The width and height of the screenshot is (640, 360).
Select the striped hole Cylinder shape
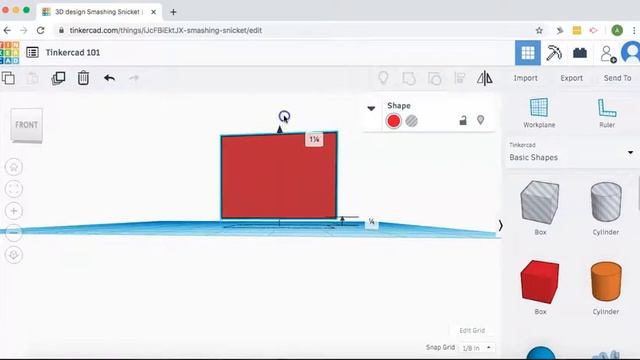[606, 202]
